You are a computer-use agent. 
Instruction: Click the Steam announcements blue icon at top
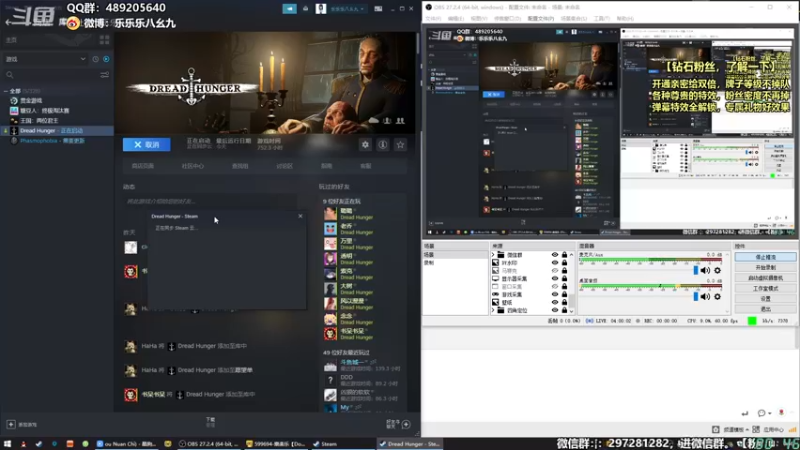pyautogui.click(x=289, y=9)
